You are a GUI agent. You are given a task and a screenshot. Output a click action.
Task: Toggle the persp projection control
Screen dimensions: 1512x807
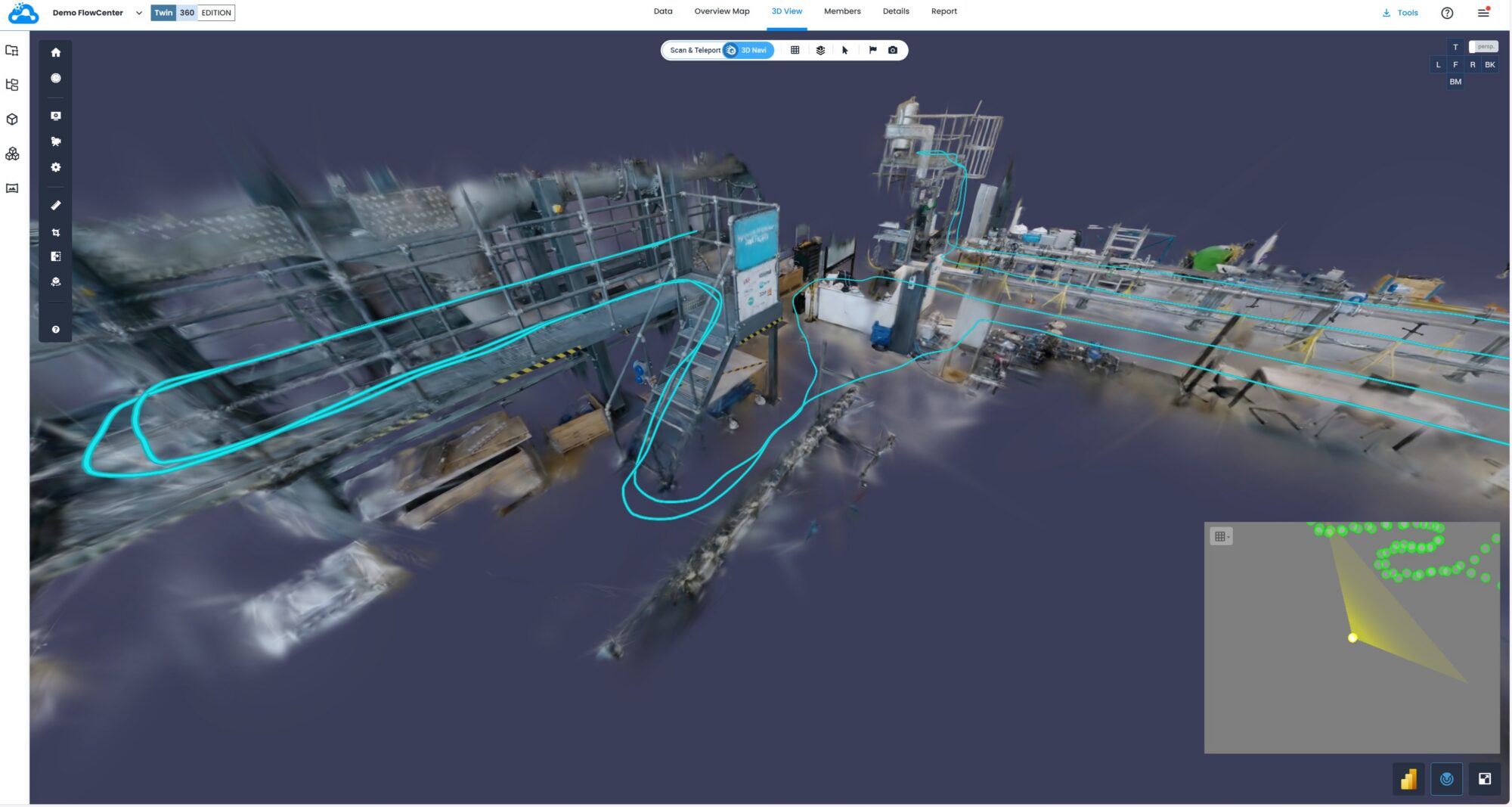coord(1484,46)
